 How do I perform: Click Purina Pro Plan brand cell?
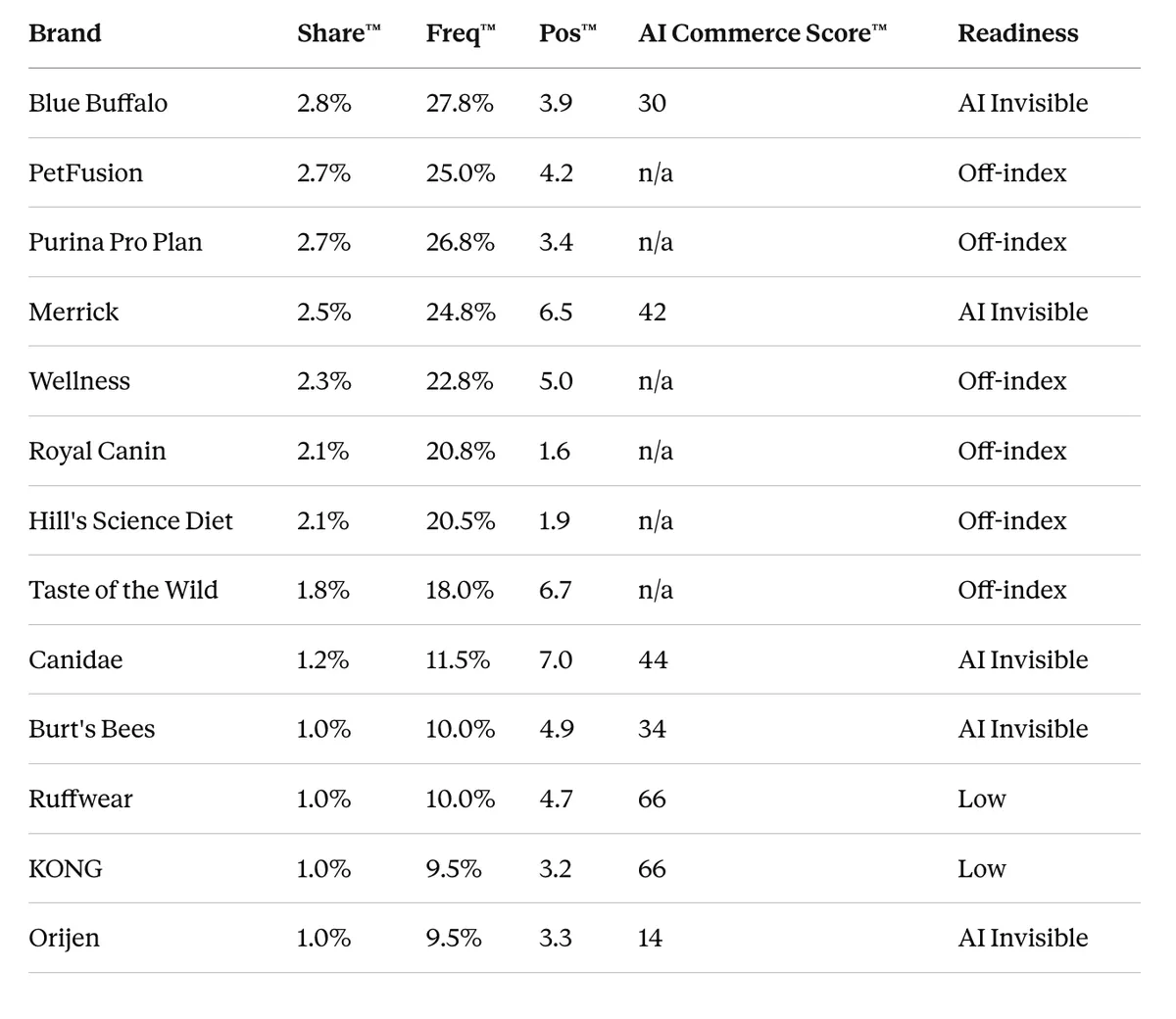(x=116, y=242)
